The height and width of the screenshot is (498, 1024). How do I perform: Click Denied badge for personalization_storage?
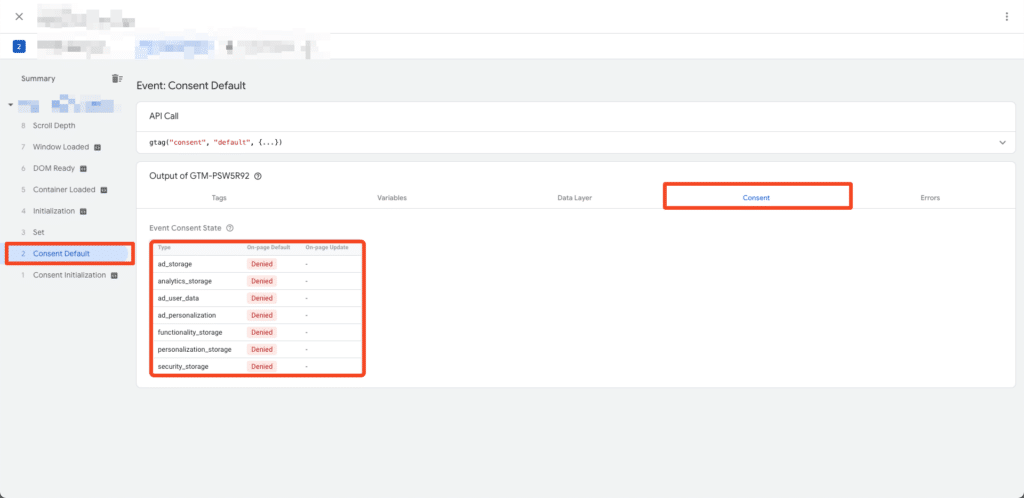(x=262, y=349)
